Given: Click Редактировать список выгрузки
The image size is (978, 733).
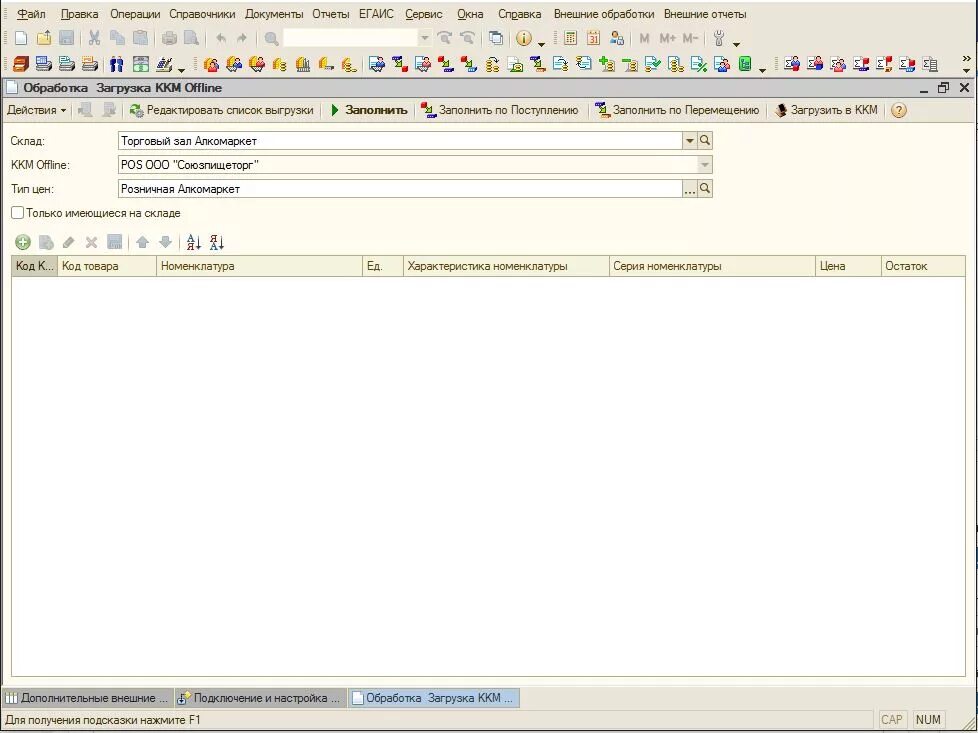Looking at the screenshot, I should point(221,110).
